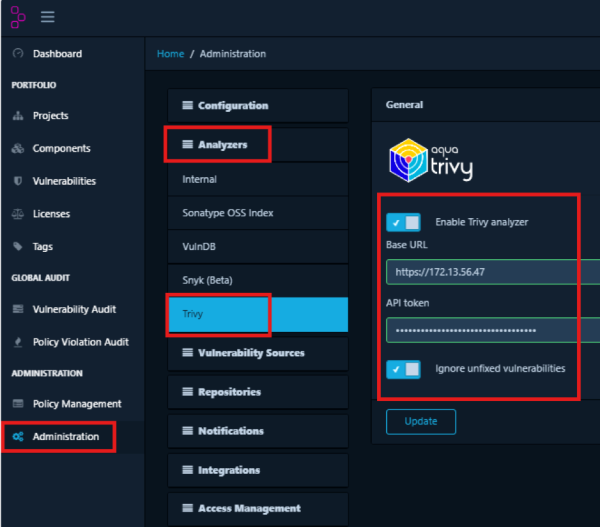Toggle Ignore unfixed vulnerabilities switch
This screenshot has width=600, height=527.
(x=404, y=369)
